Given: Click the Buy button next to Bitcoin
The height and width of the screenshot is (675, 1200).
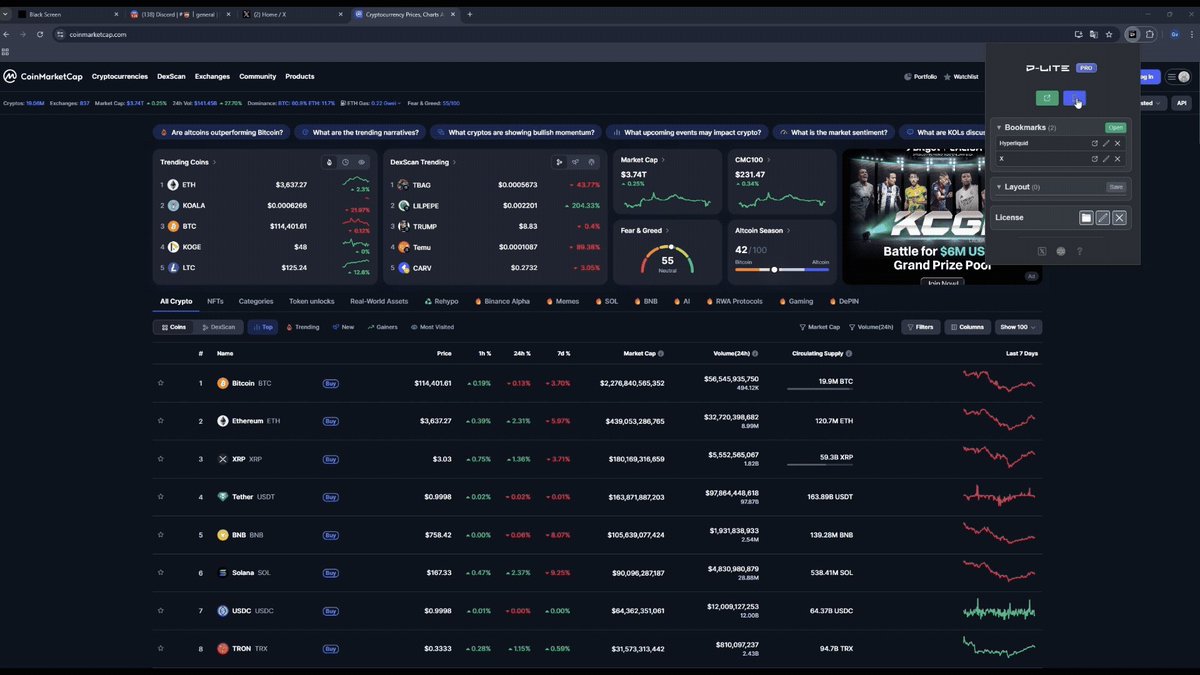Looking at the screenshot, I should point(330,383).
